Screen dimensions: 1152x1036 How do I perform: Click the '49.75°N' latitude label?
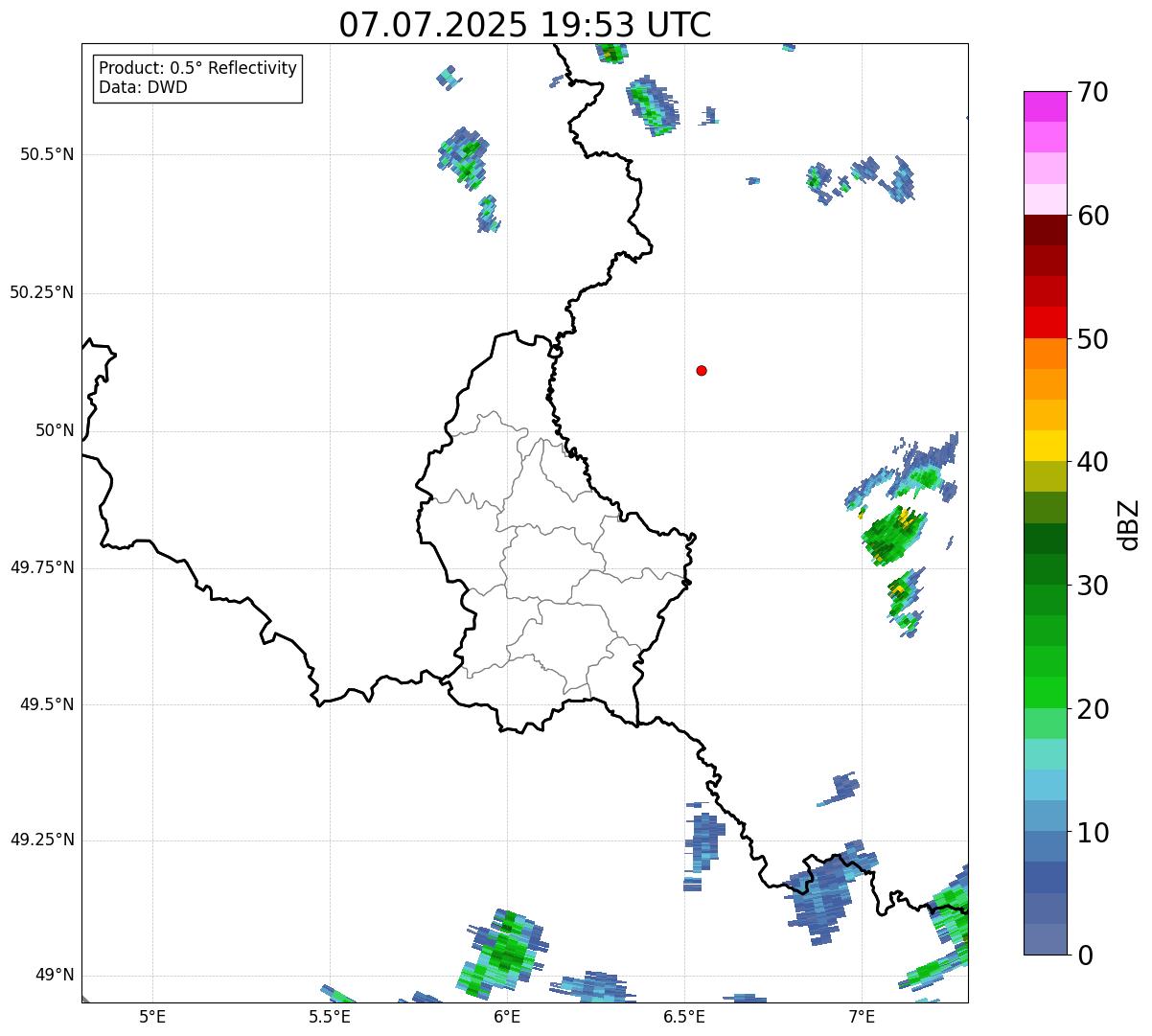coord(42,567)
